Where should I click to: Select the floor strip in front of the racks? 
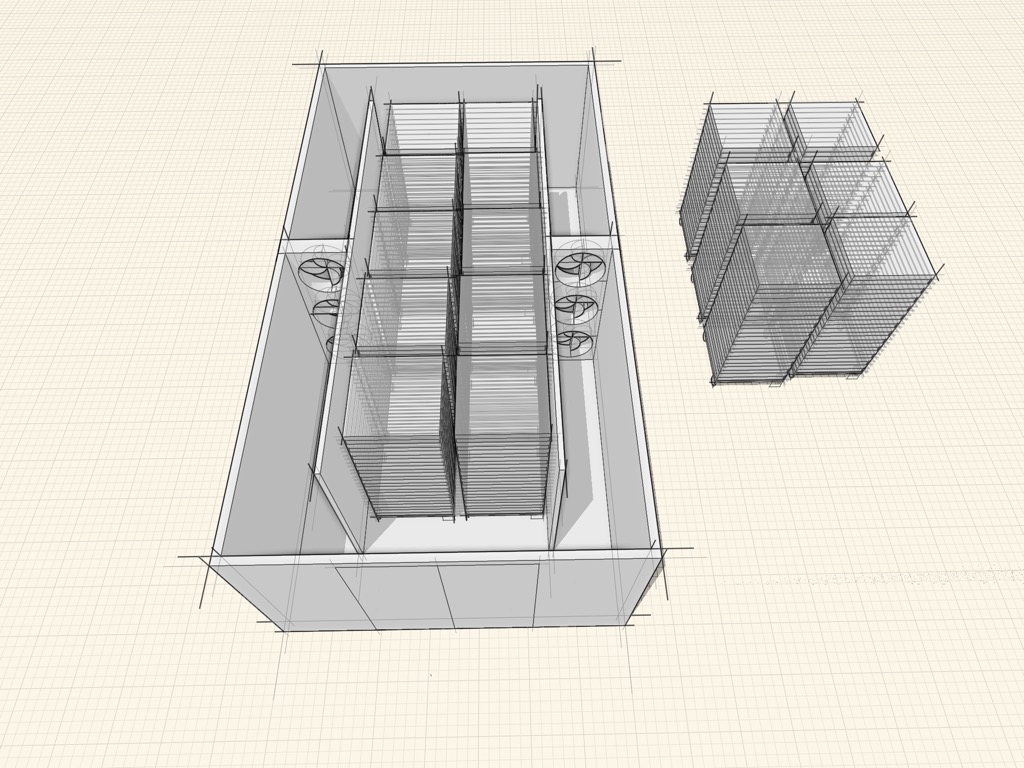450,535
